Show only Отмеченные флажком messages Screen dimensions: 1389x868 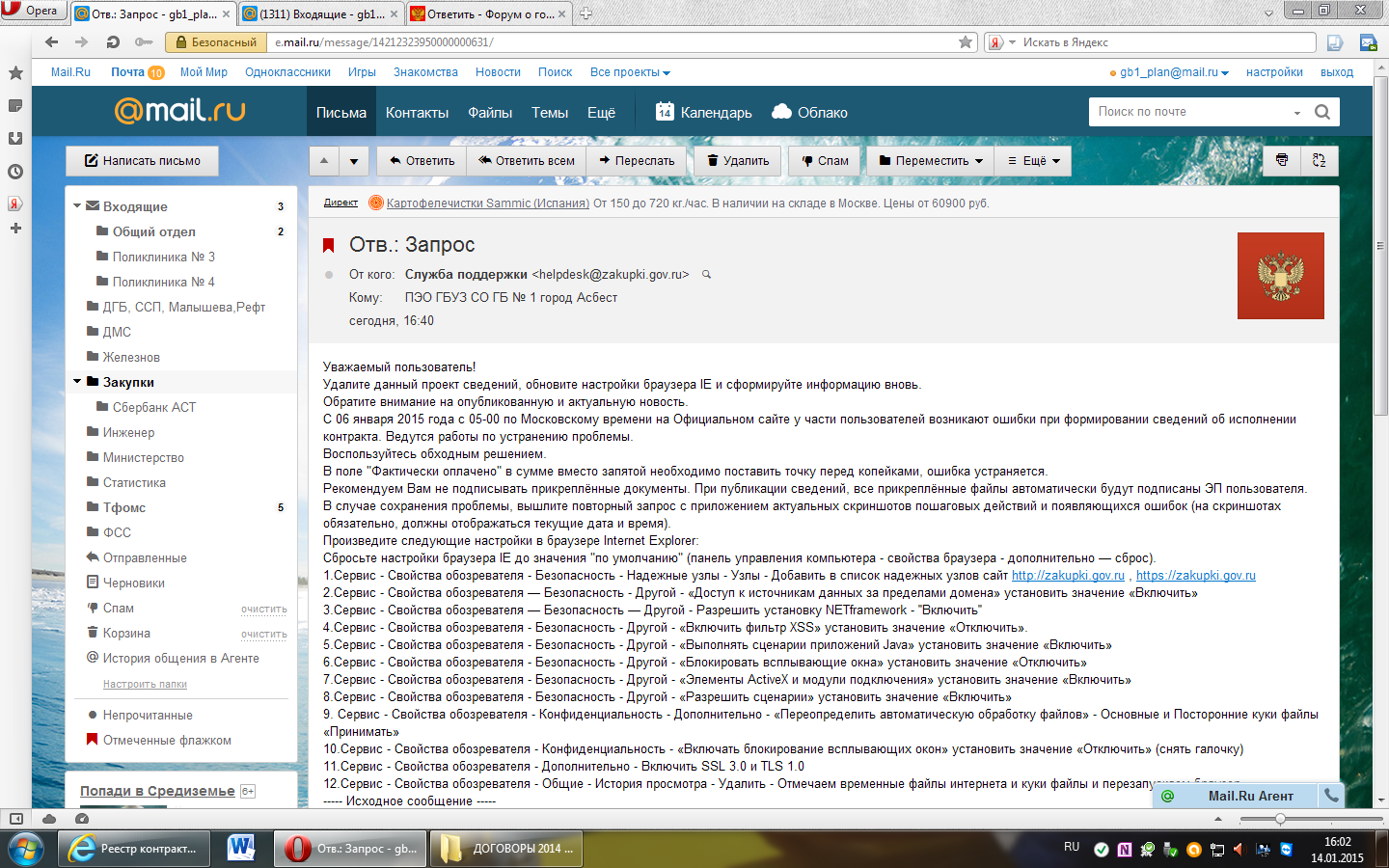(x=167, y=740)
